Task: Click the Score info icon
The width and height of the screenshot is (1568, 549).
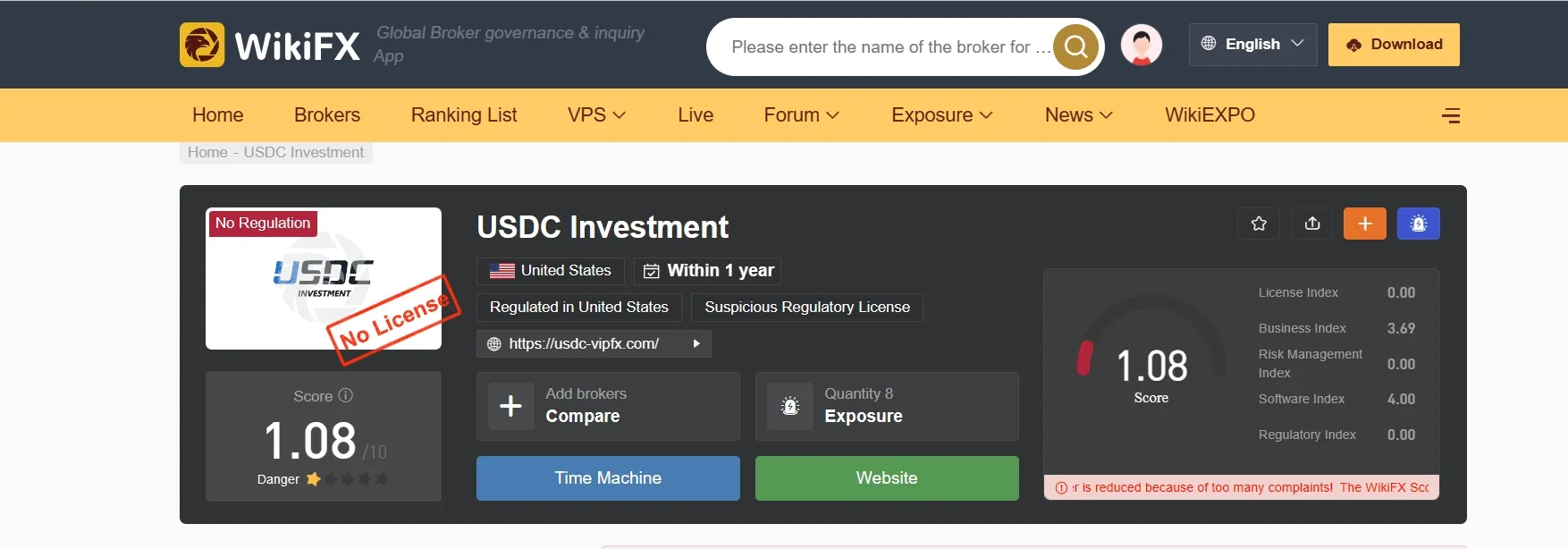Action: pos(346,395)
